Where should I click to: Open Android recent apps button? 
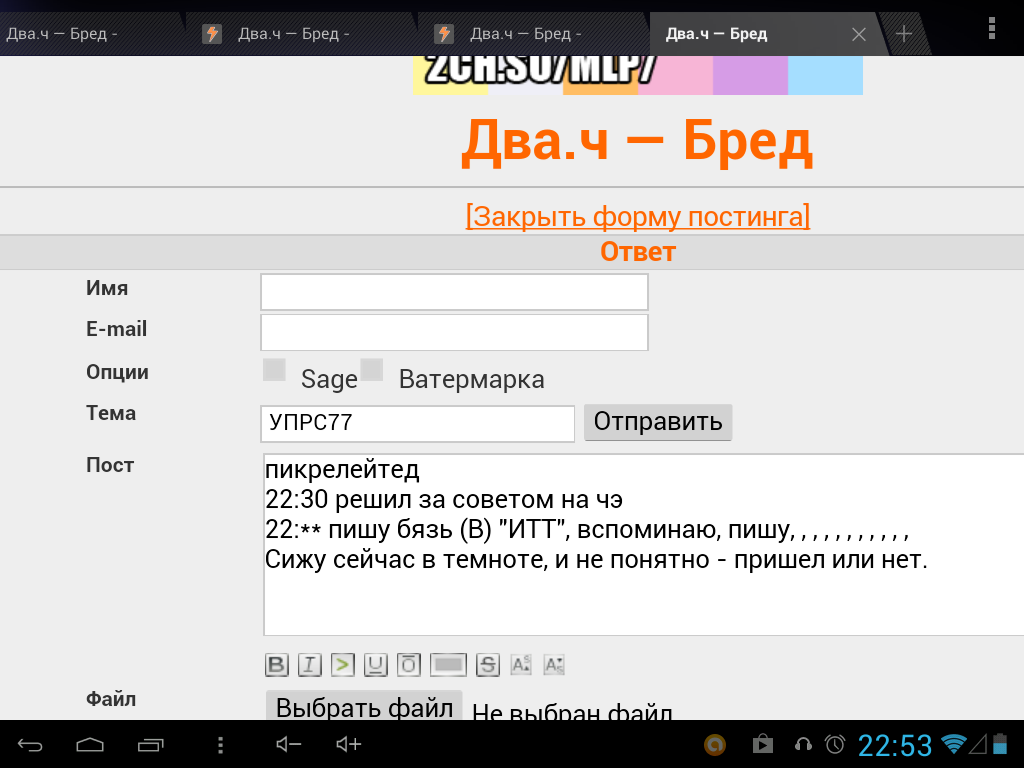pos(151,744)
